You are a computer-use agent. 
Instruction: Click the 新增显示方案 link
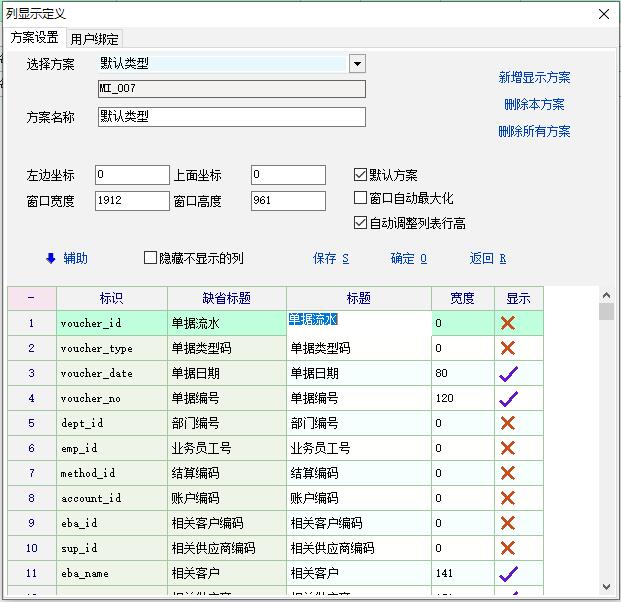click(x=534, y=77)
